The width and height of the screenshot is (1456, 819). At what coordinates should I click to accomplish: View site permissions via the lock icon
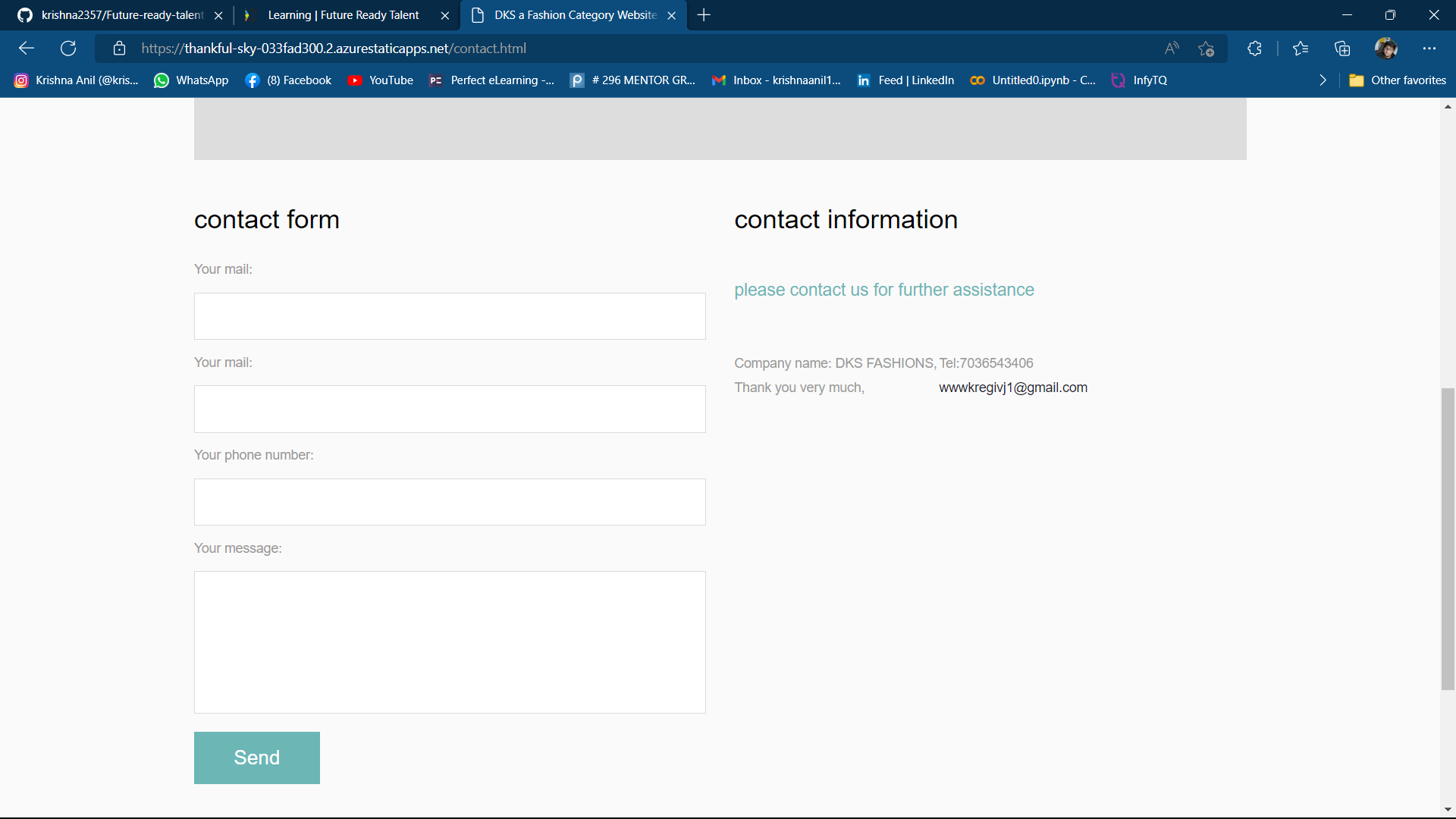119,48
